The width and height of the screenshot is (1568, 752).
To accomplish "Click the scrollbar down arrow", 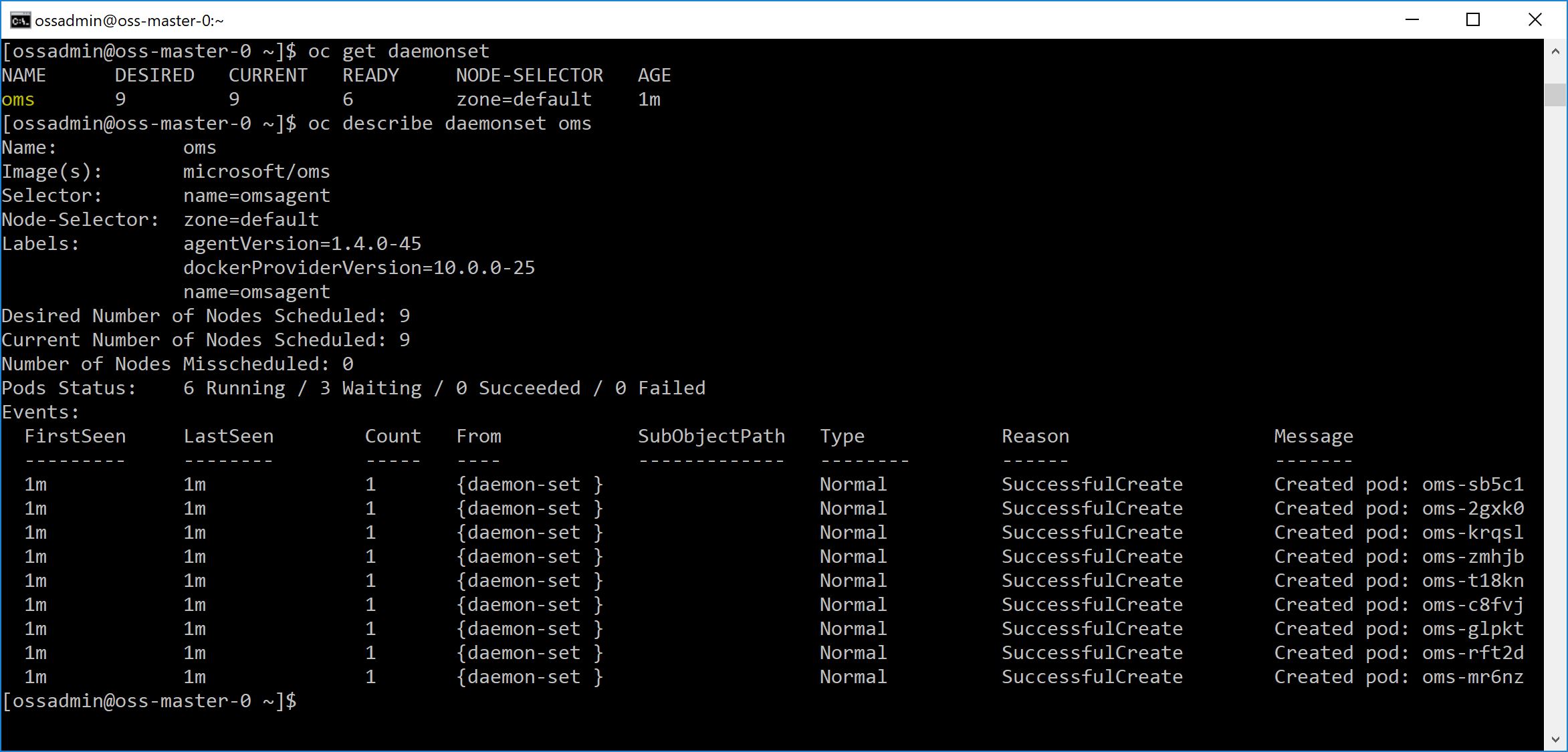I will click(1555, 739).
